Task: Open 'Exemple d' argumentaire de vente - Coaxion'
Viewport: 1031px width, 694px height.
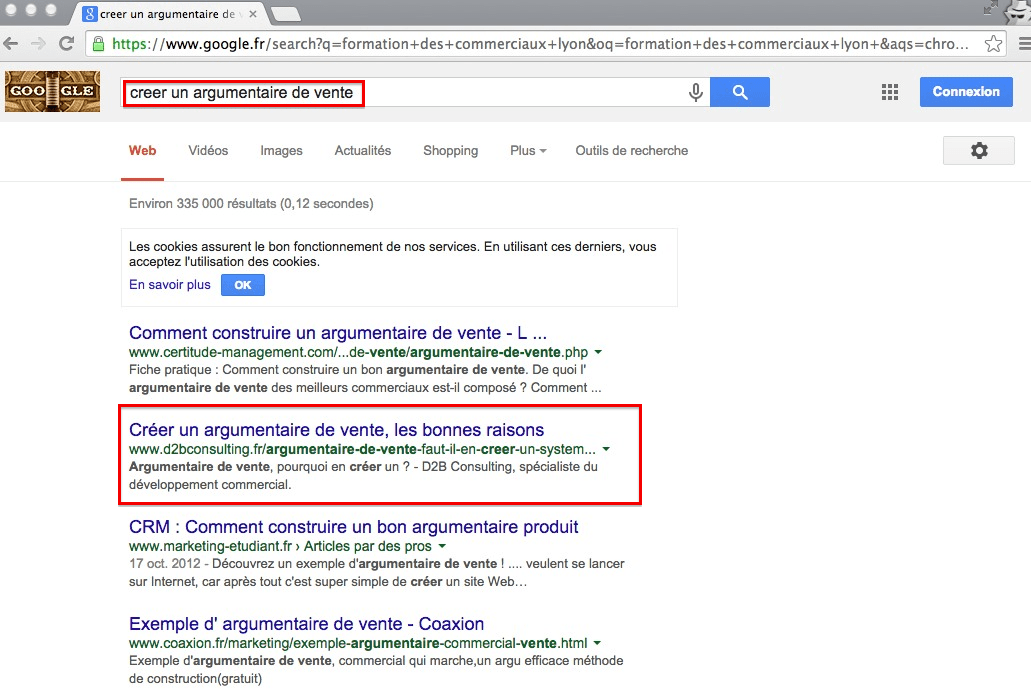Action: [x=306, y=624]
